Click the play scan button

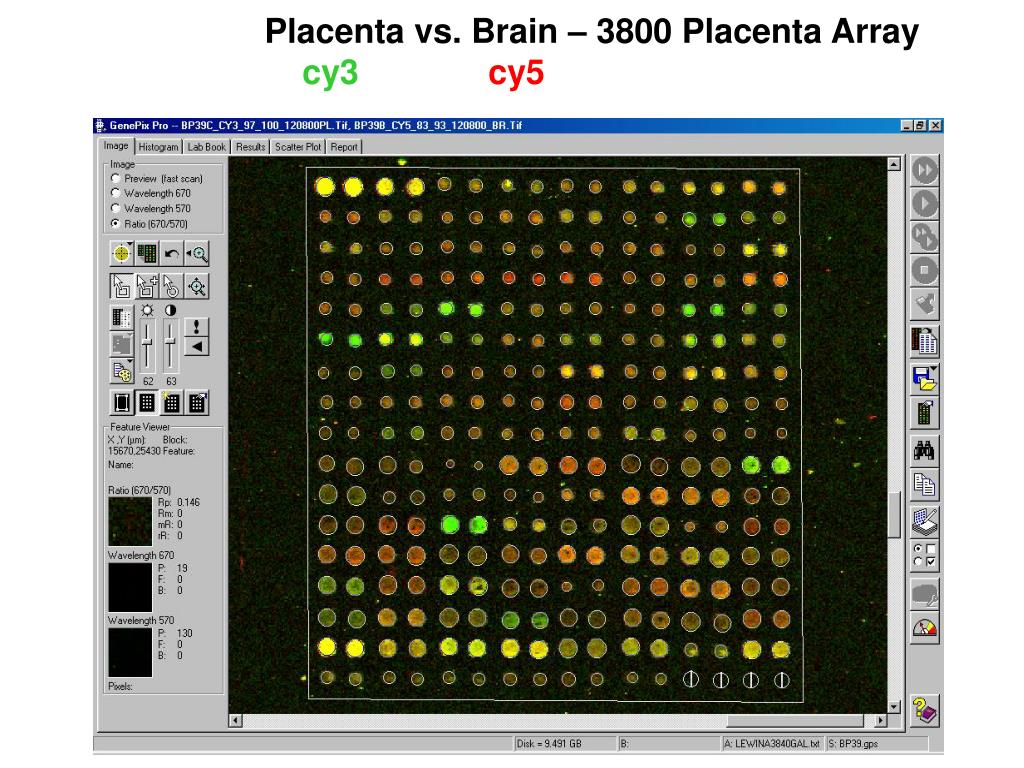925,204
